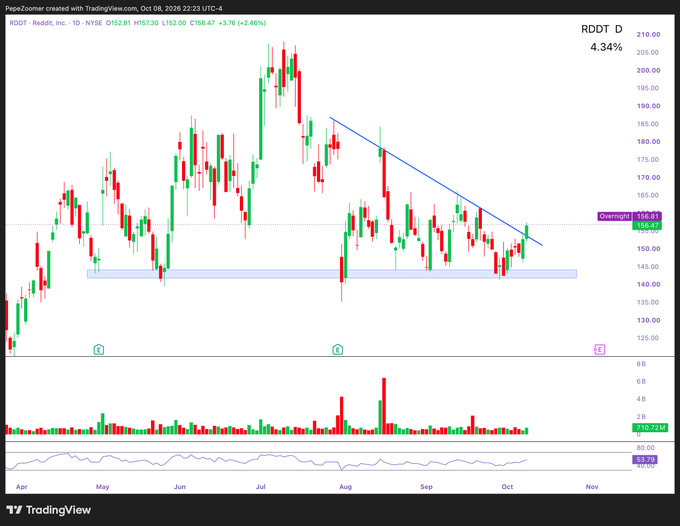Select the blue horizontal support zone rectangle
The width and height of the screenshot is (680, 526).
332,274
